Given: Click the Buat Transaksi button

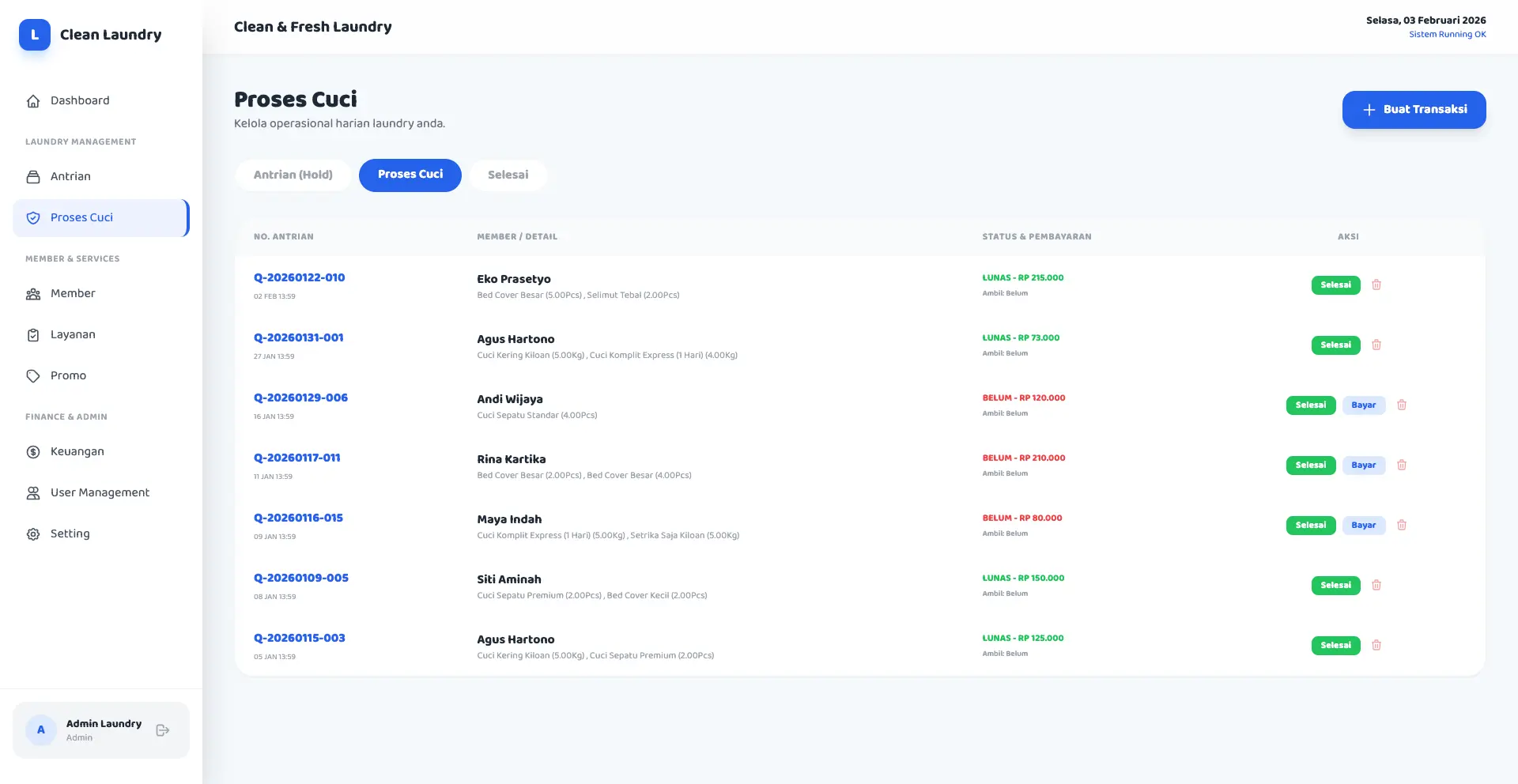Looking at the screenshot, I should [x=1414, y=110].
